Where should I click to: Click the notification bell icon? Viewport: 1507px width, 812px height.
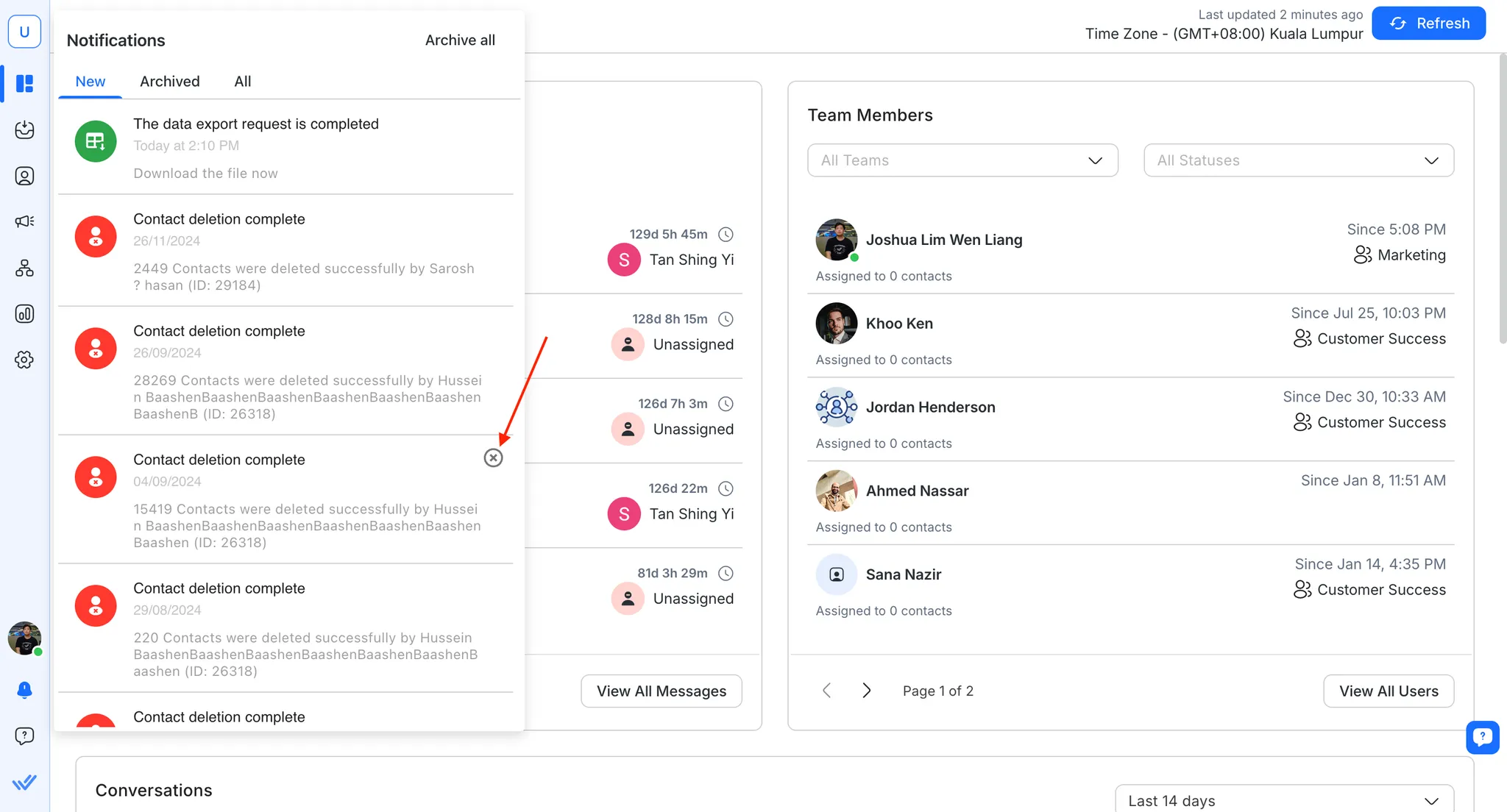pos(24,690)
